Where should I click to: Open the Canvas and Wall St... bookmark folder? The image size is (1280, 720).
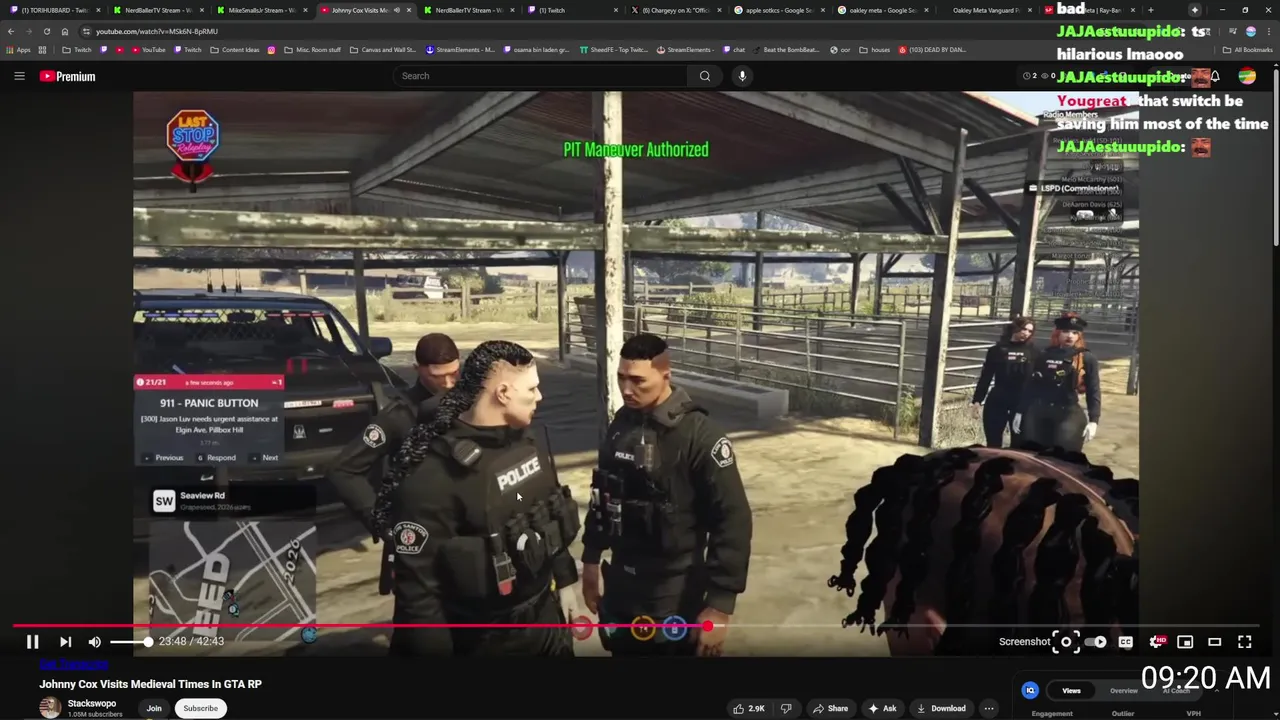coord(383,50)
